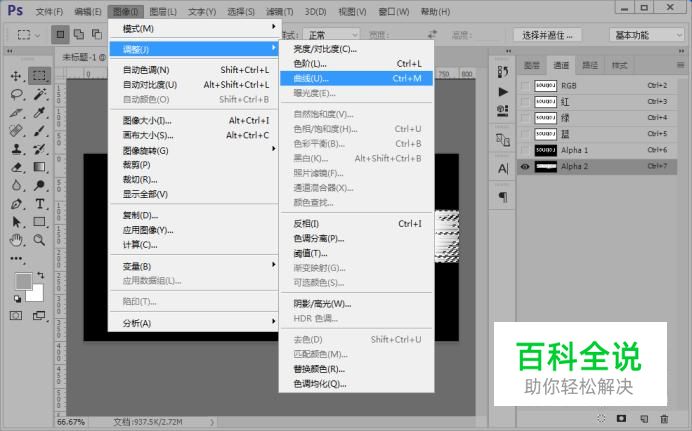Toggle visibility of Alpha 1 channel
Image resolution: width=692 pixels, height=431 pixels.
pos(525,150)
